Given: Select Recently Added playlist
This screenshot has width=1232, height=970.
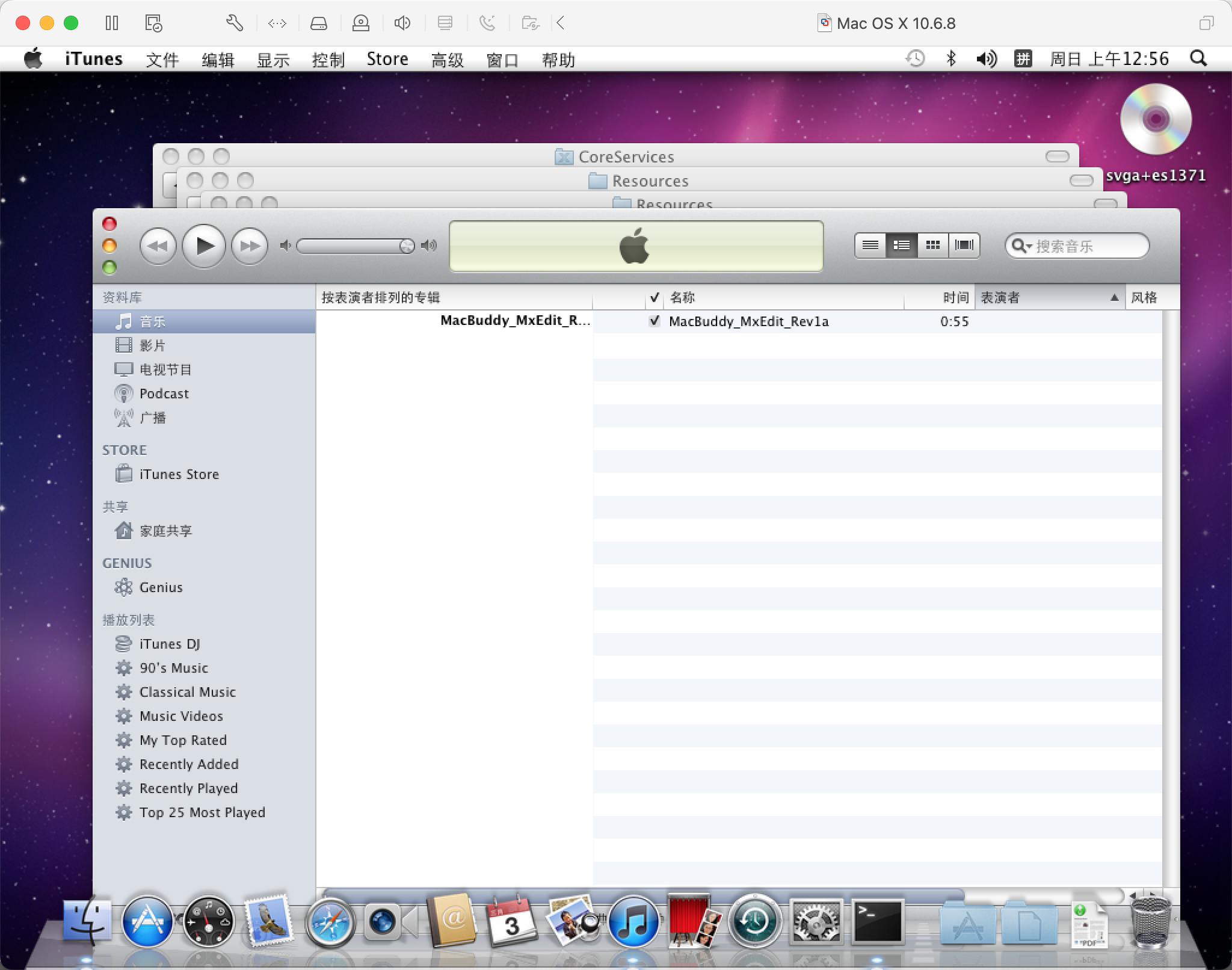Looking at the screenshot, I should [x=189, y=764].
